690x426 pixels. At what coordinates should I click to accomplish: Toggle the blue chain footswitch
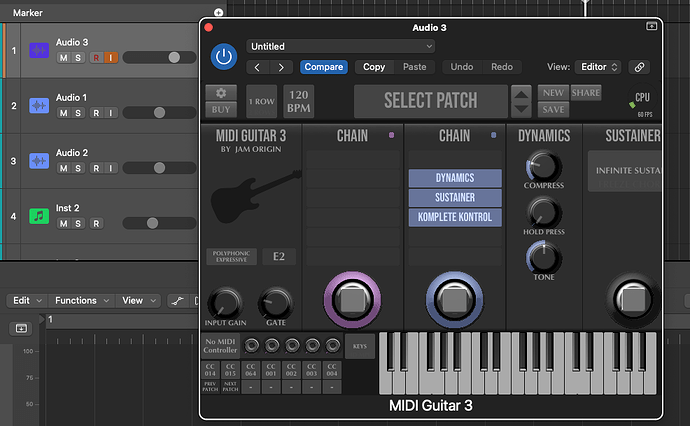coord(454,300)
